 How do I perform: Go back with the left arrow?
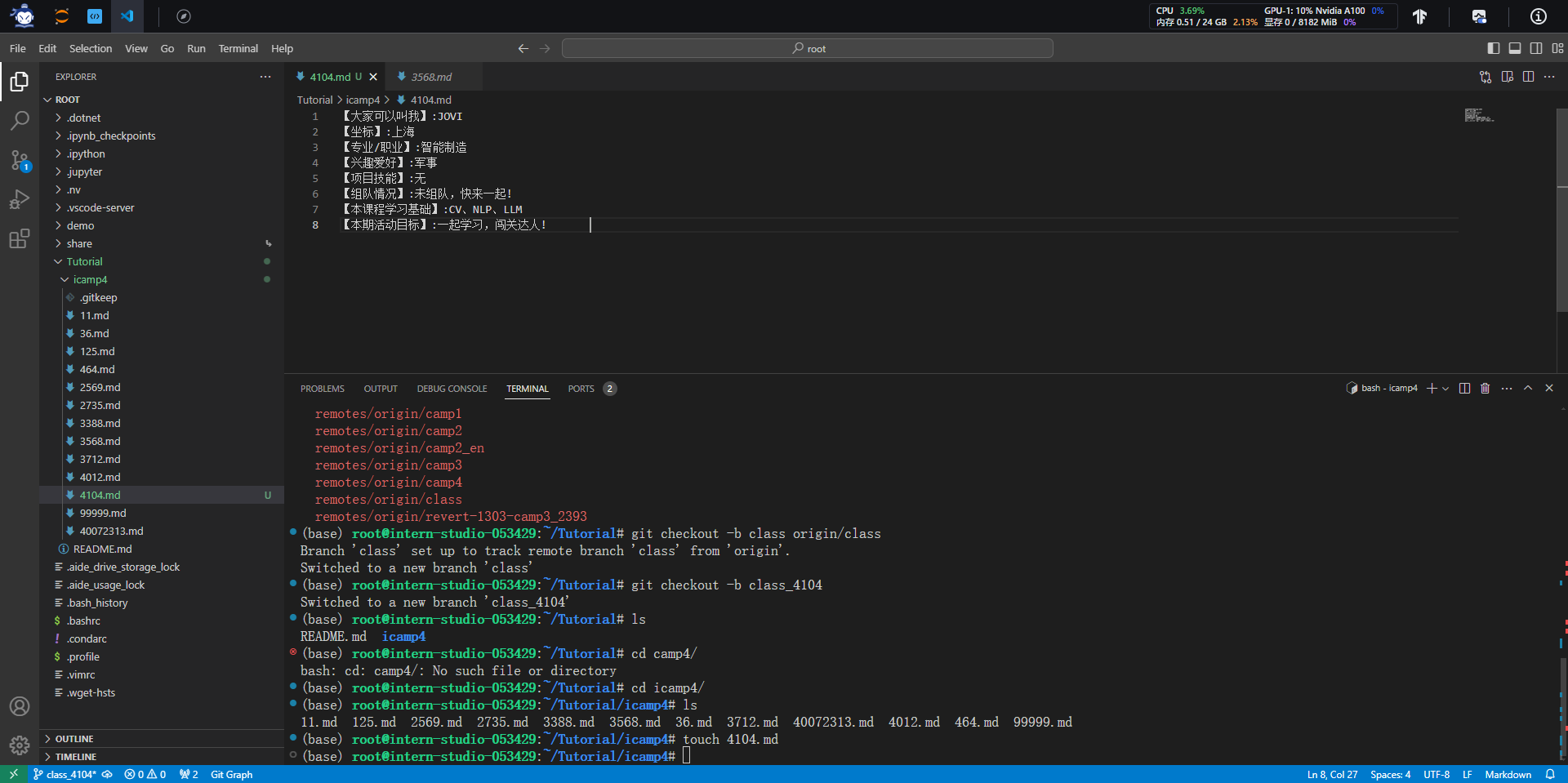[523, 49]
